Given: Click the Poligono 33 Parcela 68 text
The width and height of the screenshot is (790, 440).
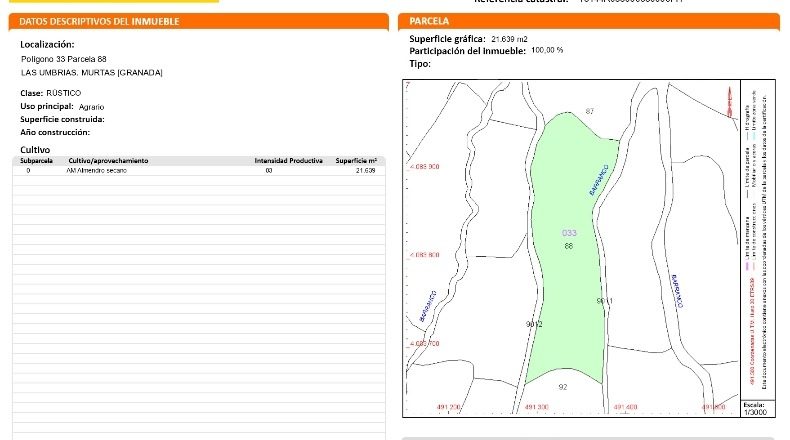Looking at the screenshot, I should [64, 59].
